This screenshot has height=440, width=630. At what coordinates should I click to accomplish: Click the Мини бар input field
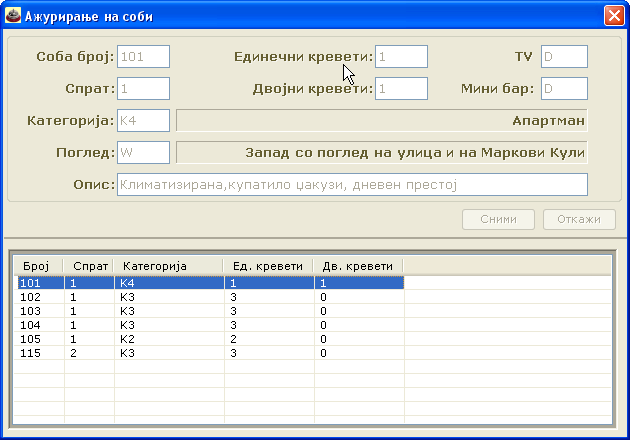coord(564,89)
